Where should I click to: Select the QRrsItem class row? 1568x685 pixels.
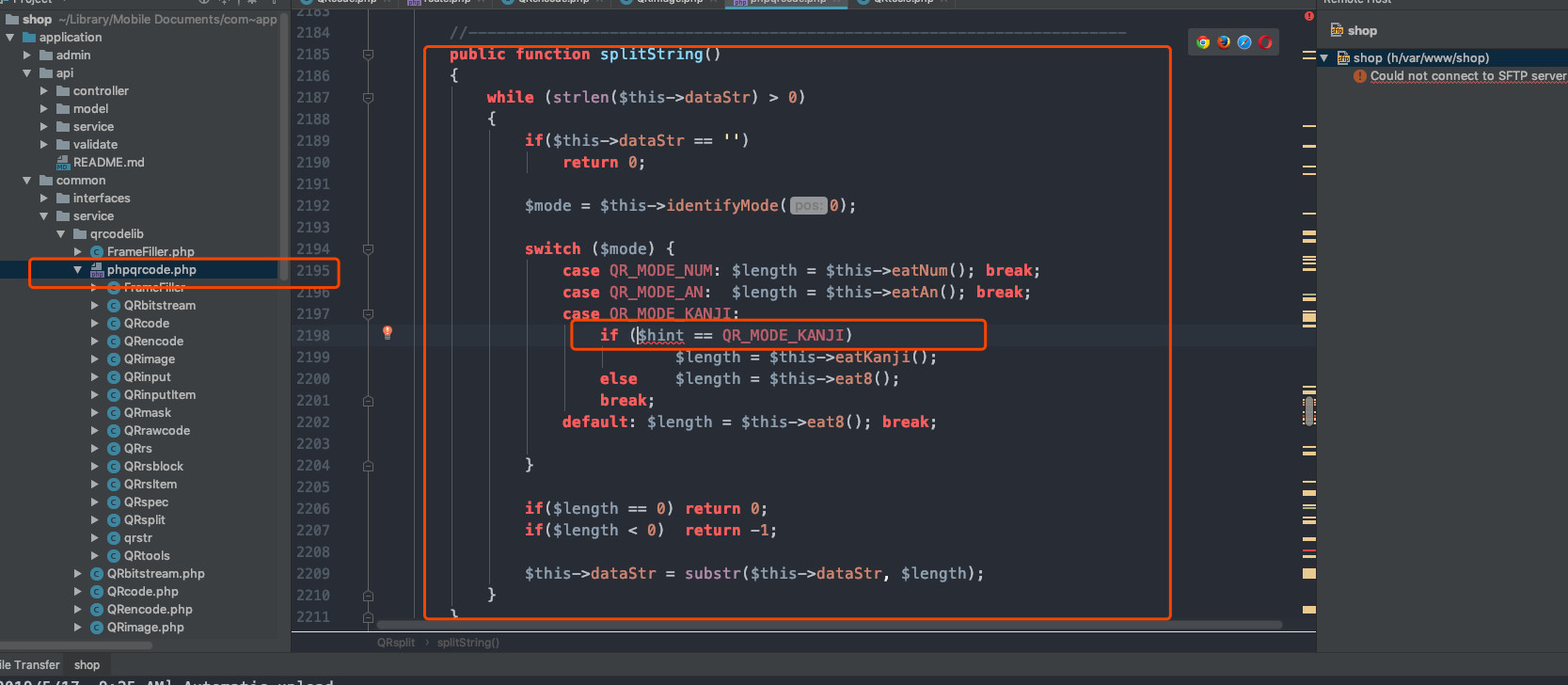150,485
